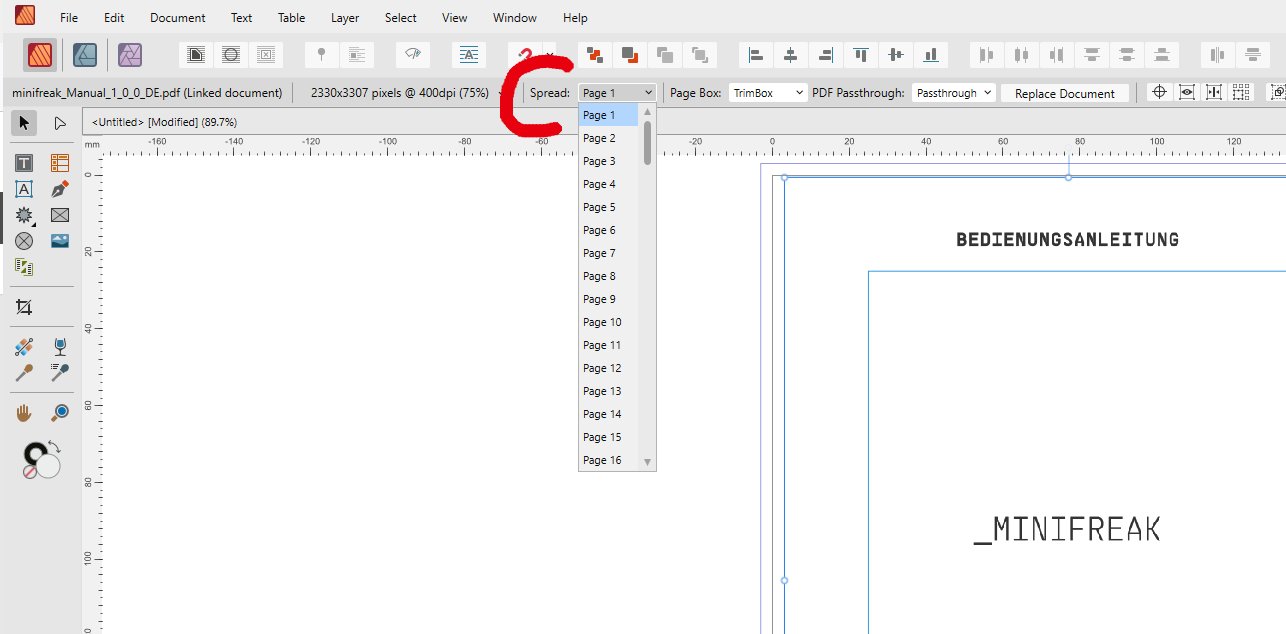Choose Page 5 from the spread list
Image resolution: width=1286 pixels, height=634 pixels.
(608, 207)
